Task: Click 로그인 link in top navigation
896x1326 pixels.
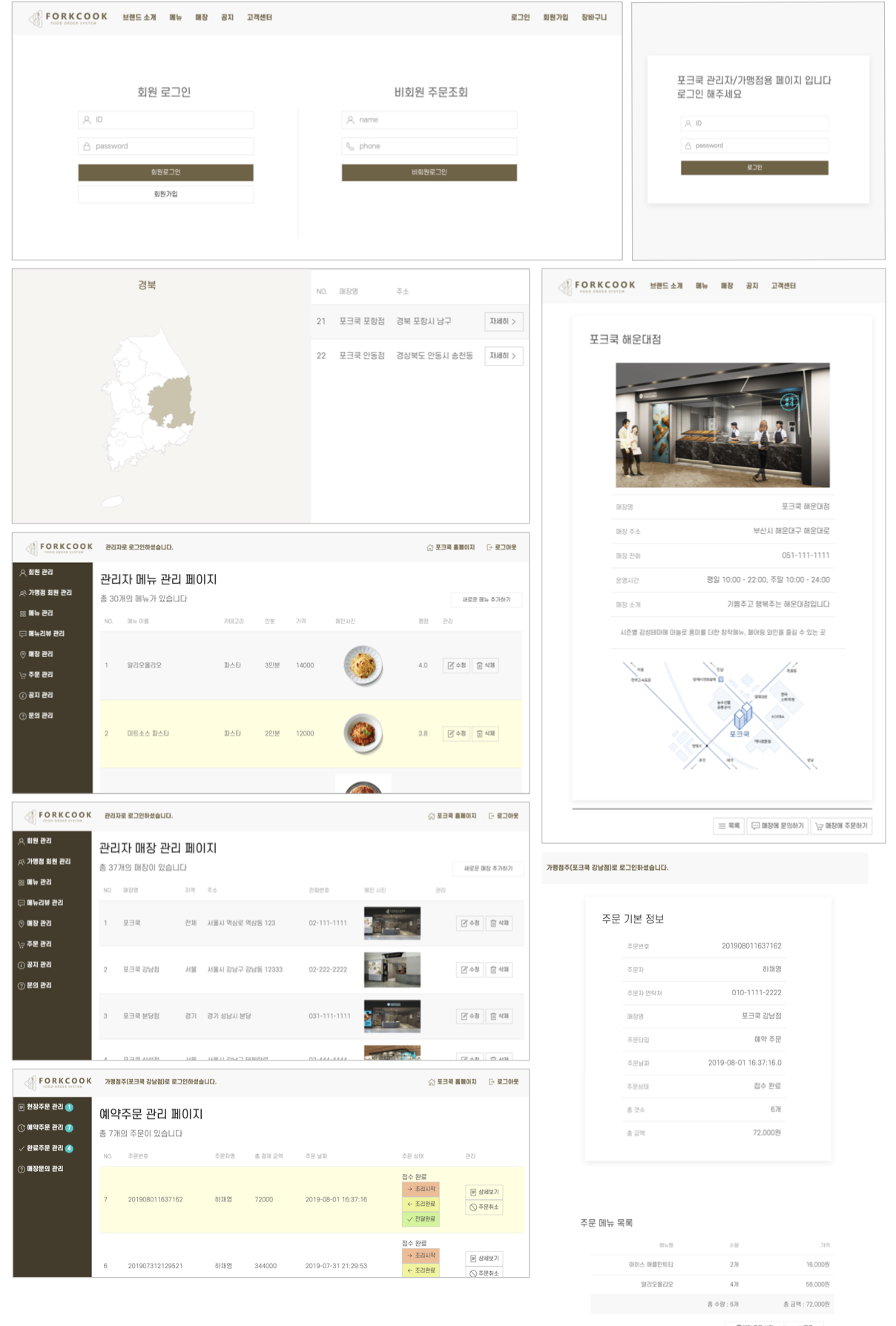Action: (520, 18)
